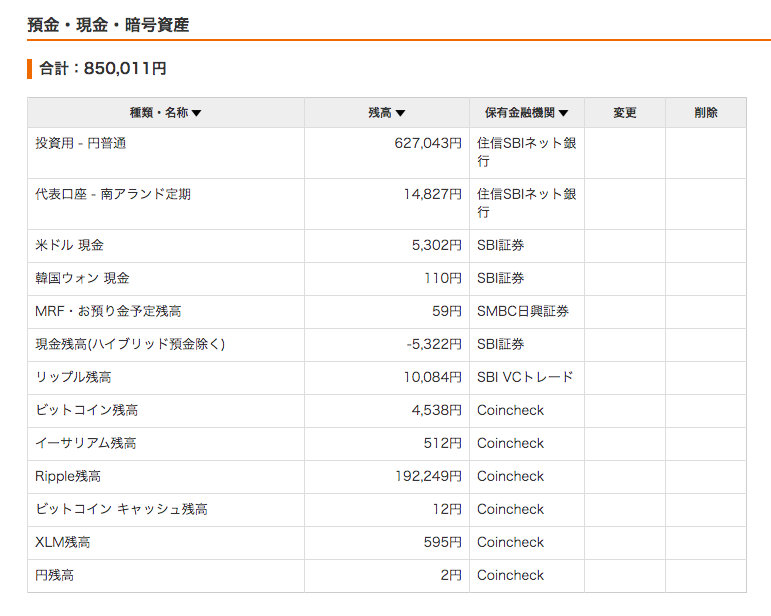Click Coincheck in ビットコイン キャッシュ残高 row

pyautogui.click(x=510, y=509)
